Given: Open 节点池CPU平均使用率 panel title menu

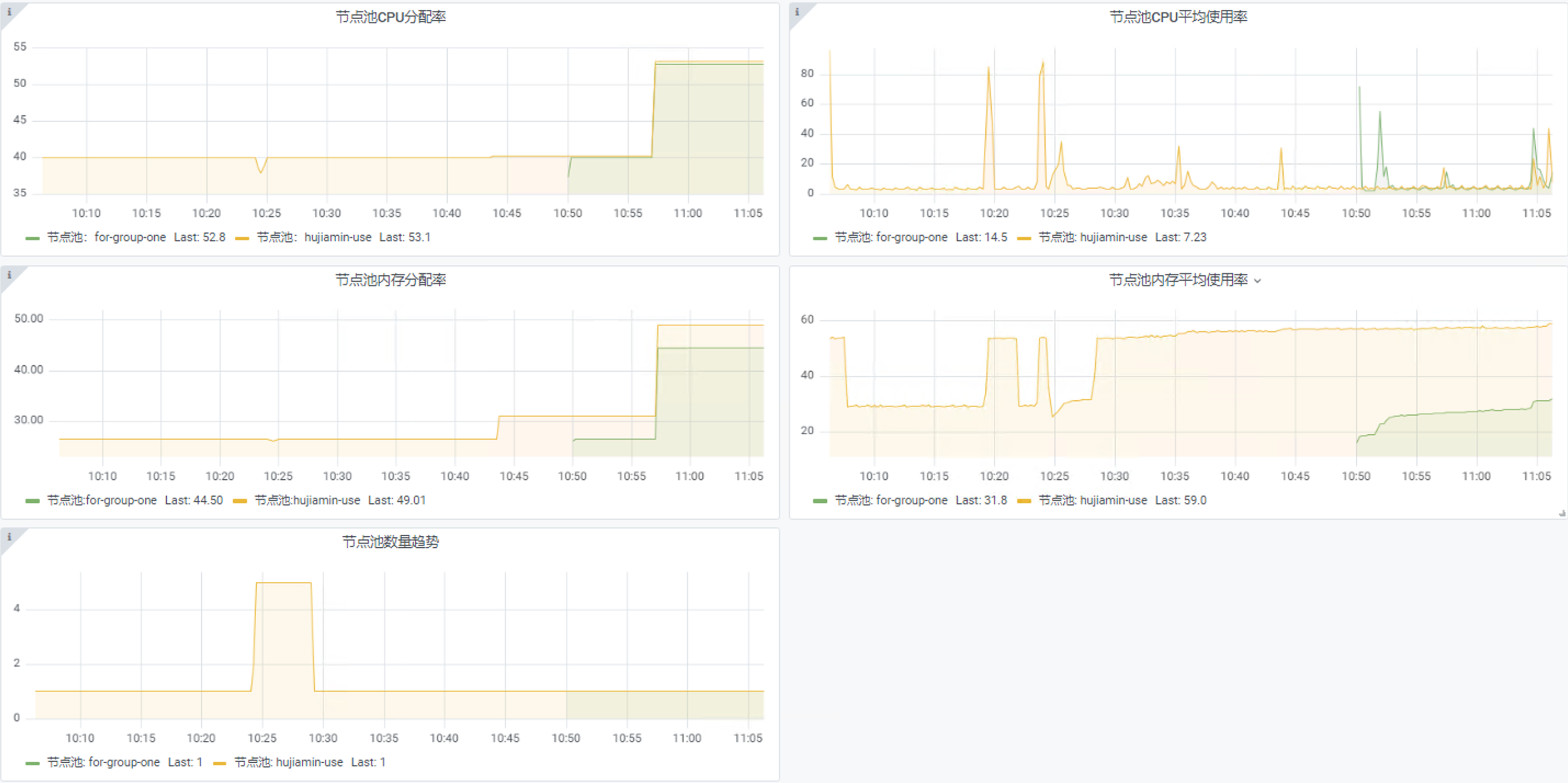Looking at the screenshot, I should tap(1178, 17).
